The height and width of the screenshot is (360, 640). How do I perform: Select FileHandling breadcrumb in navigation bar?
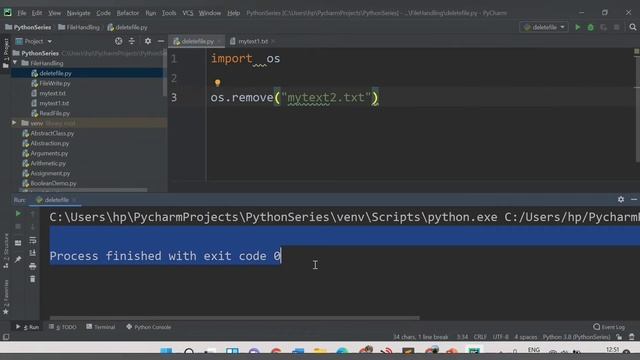click(79, 27)
